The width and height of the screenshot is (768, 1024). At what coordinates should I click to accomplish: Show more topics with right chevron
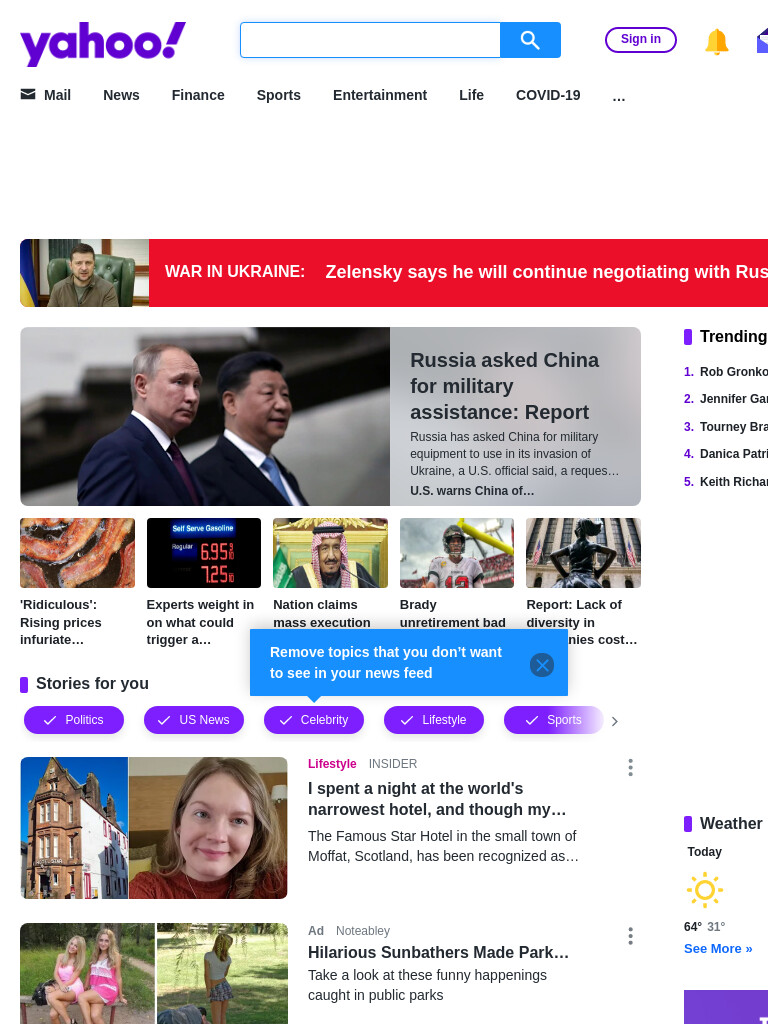(615, 721)
